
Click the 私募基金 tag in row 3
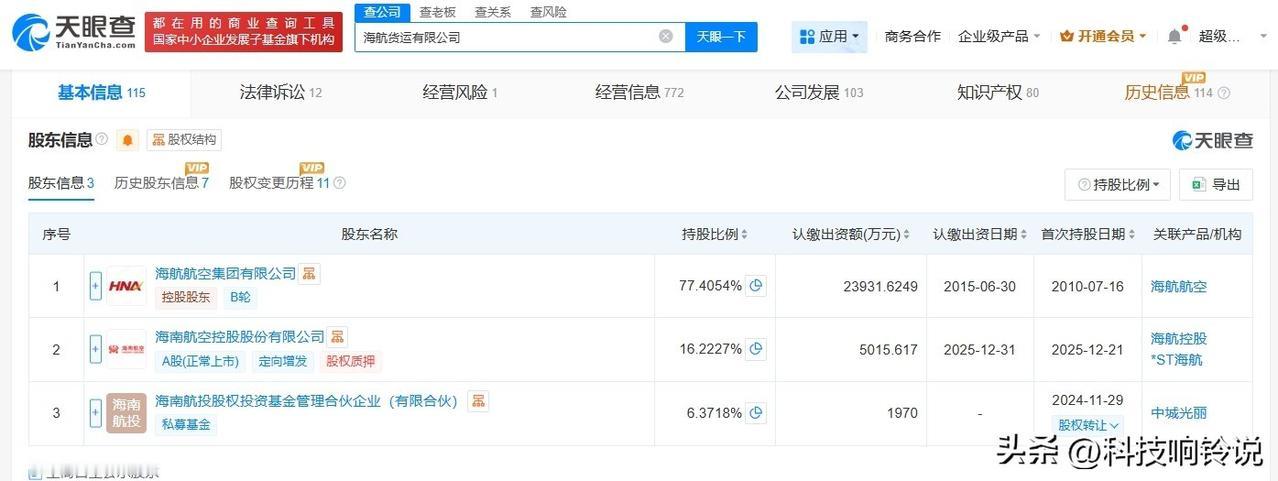[186, 425]
